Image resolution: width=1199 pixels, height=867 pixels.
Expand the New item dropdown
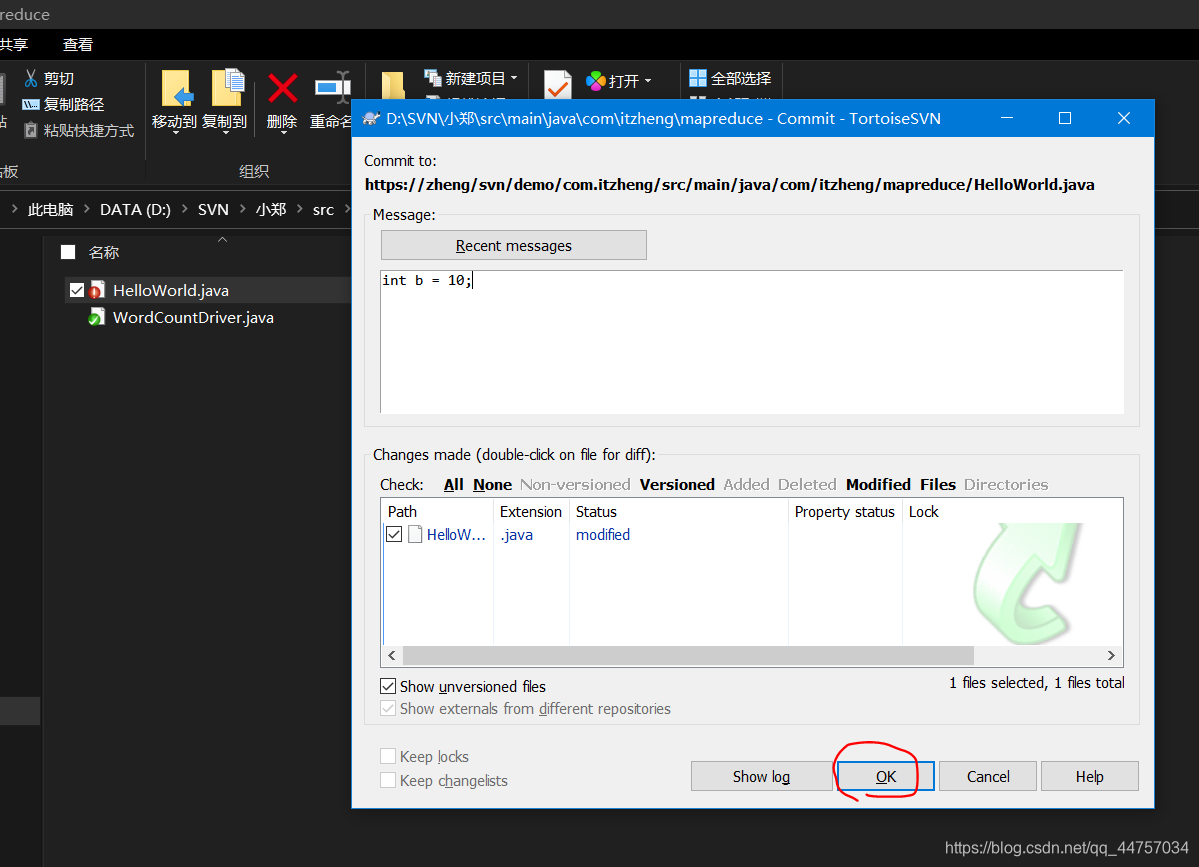coord(514,78)
